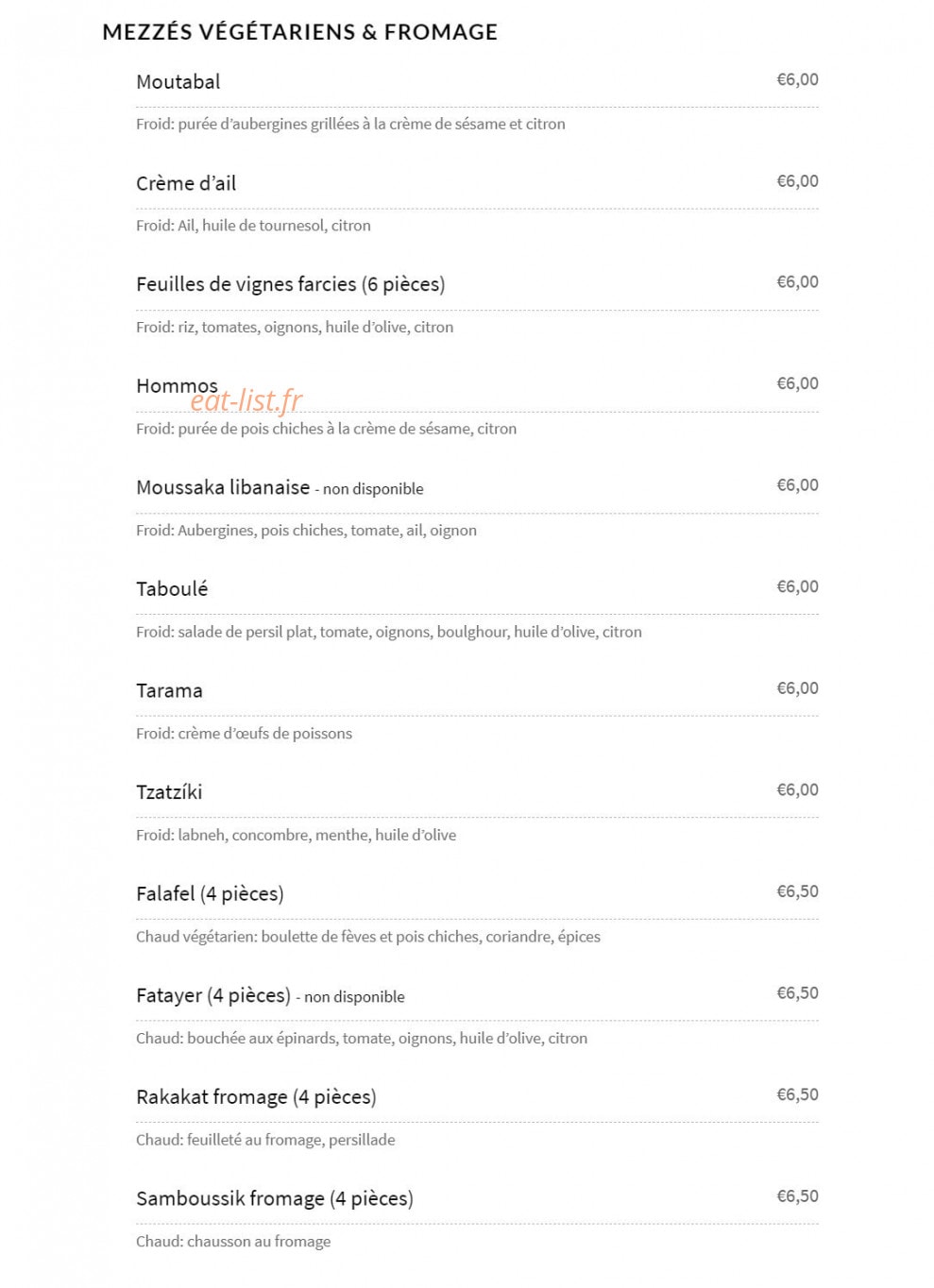Viewport: 934px width, 1288px height.
Task: Click Samboussik fromage (4 pièces)
Action: (275, 1198)
